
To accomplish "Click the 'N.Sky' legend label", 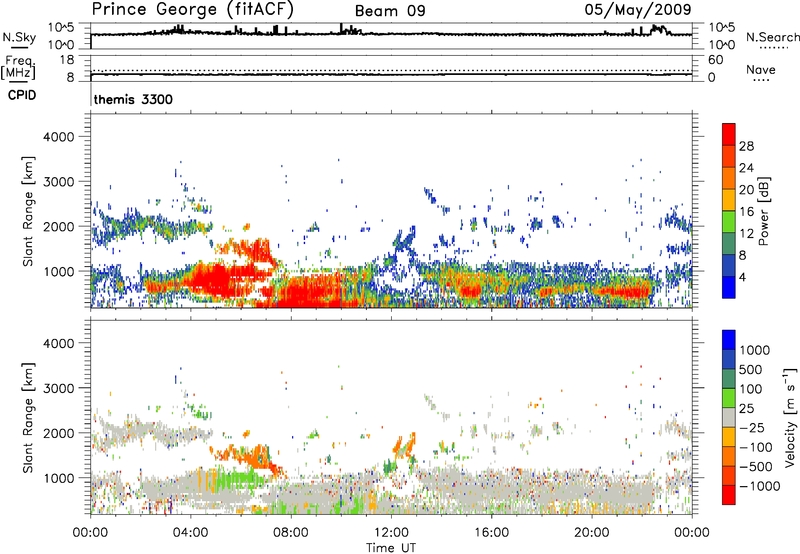I will point(19,37).
